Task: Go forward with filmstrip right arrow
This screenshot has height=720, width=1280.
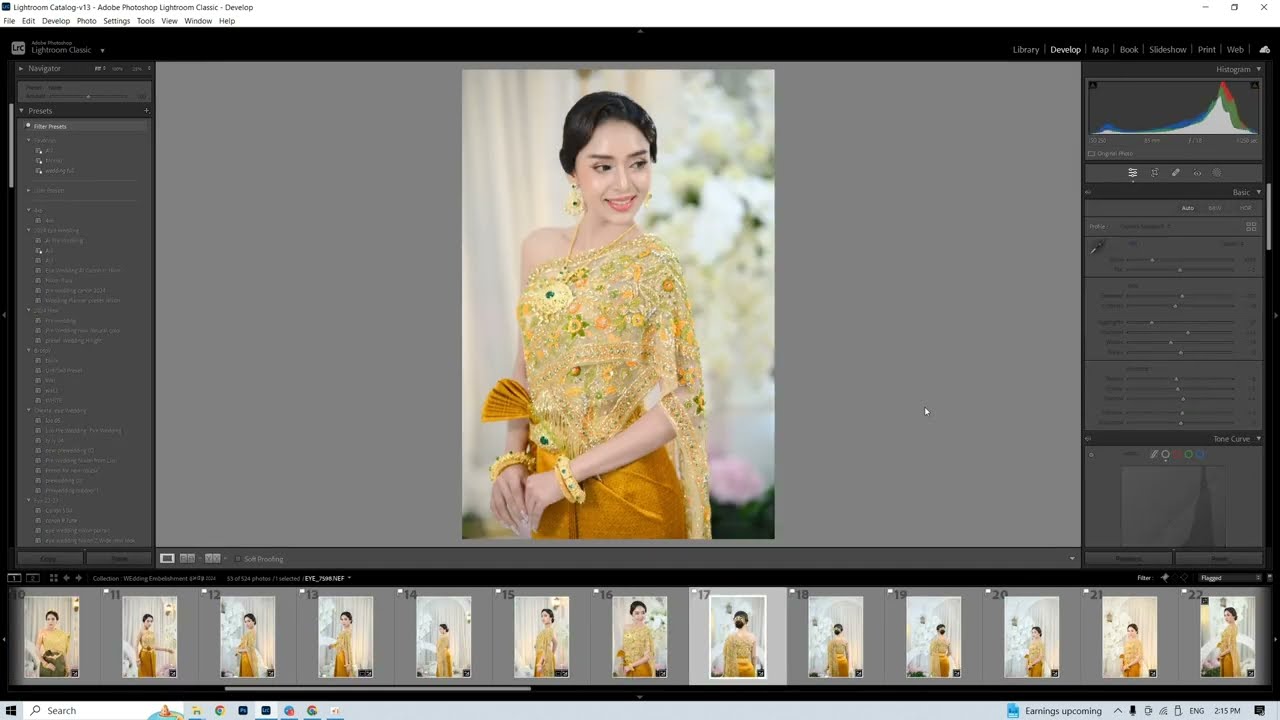Action: (78, 578)
